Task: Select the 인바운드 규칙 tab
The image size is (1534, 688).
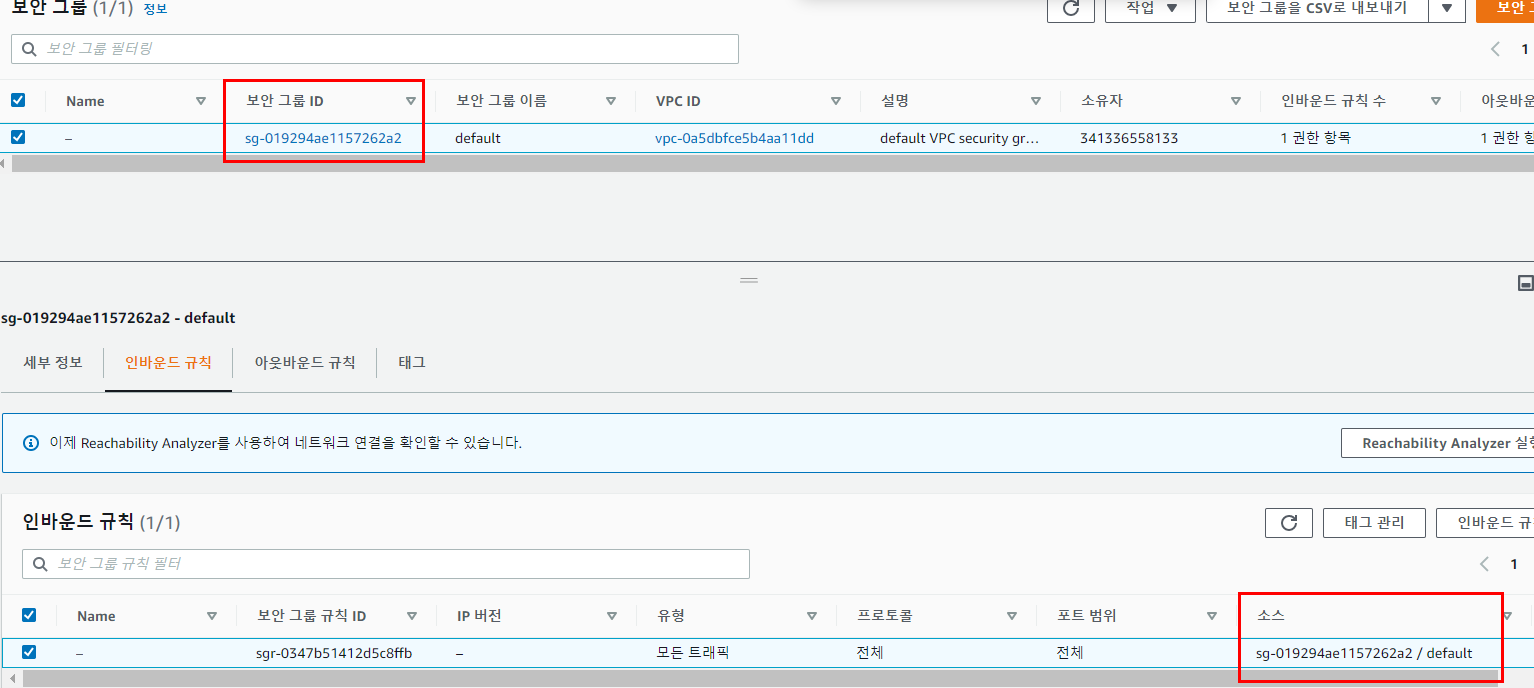Action: pyautogui.click(x=168, y=362)
